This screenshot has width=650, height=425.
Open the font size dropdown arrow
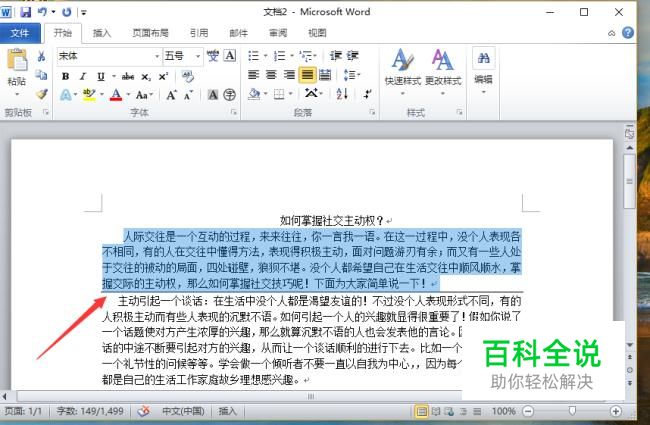[x=198, y=56]
